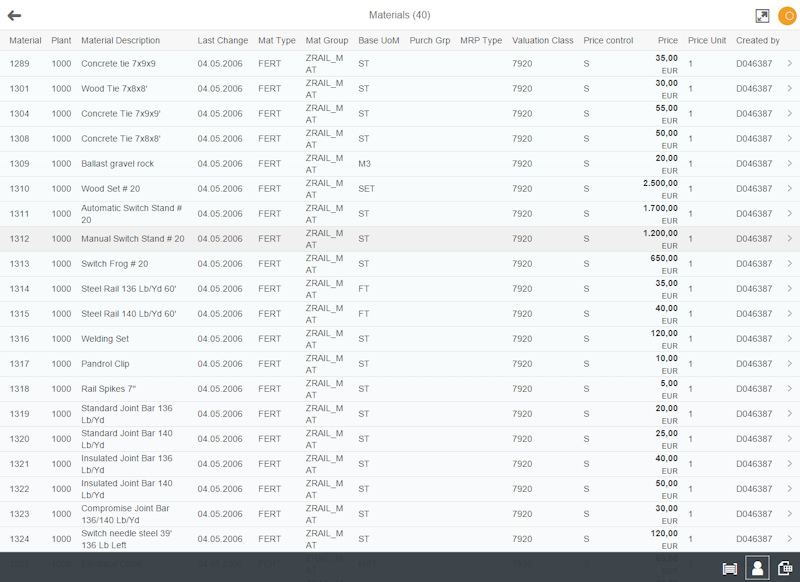Open details arrow for Welding Set row
Viewport: 800px width, 582px height.
click(789, 338)
